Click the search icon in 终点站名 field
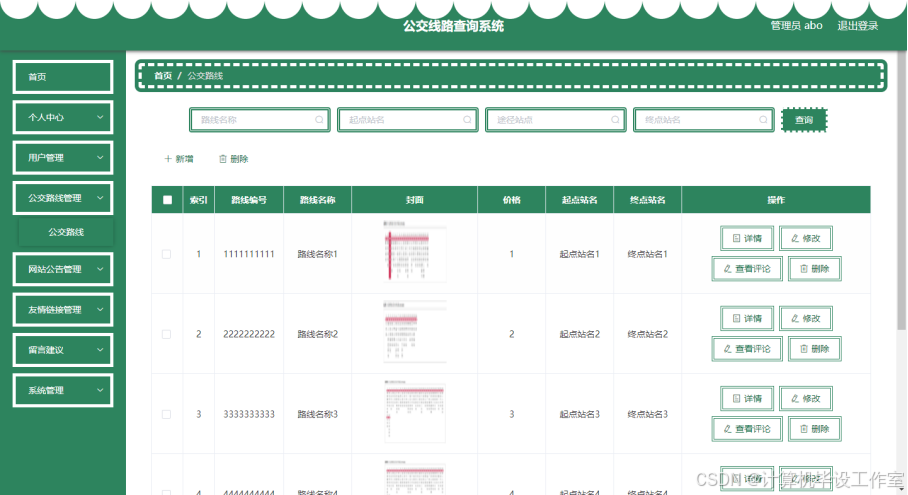Screen dimensions: 908x495 763,120
